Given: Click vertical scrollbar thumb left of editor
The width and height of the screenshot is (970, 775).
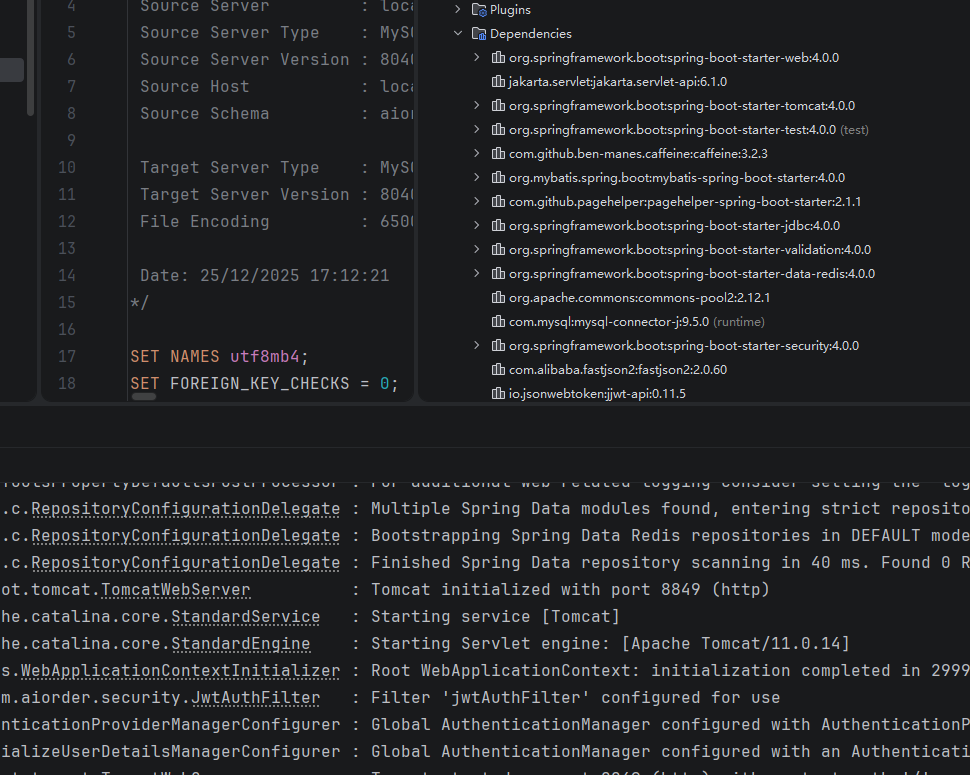Looking at the screenshot, I should (30, 58).
